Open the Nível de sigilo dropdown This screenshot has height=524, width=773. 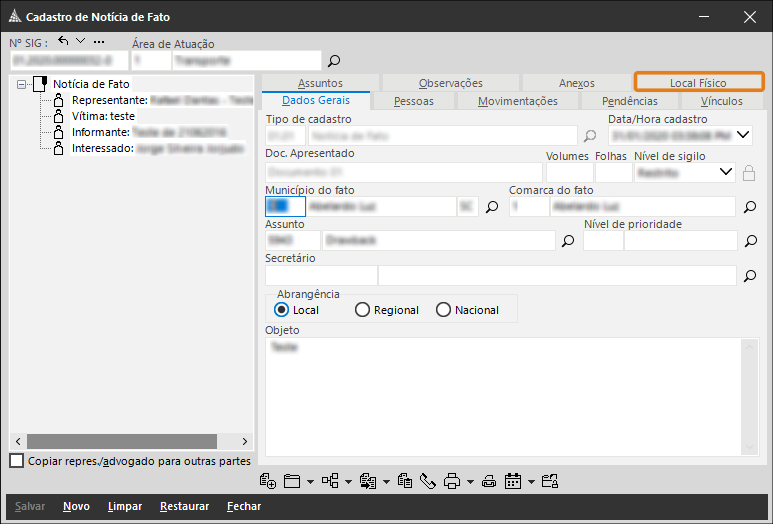coord(725,173)
